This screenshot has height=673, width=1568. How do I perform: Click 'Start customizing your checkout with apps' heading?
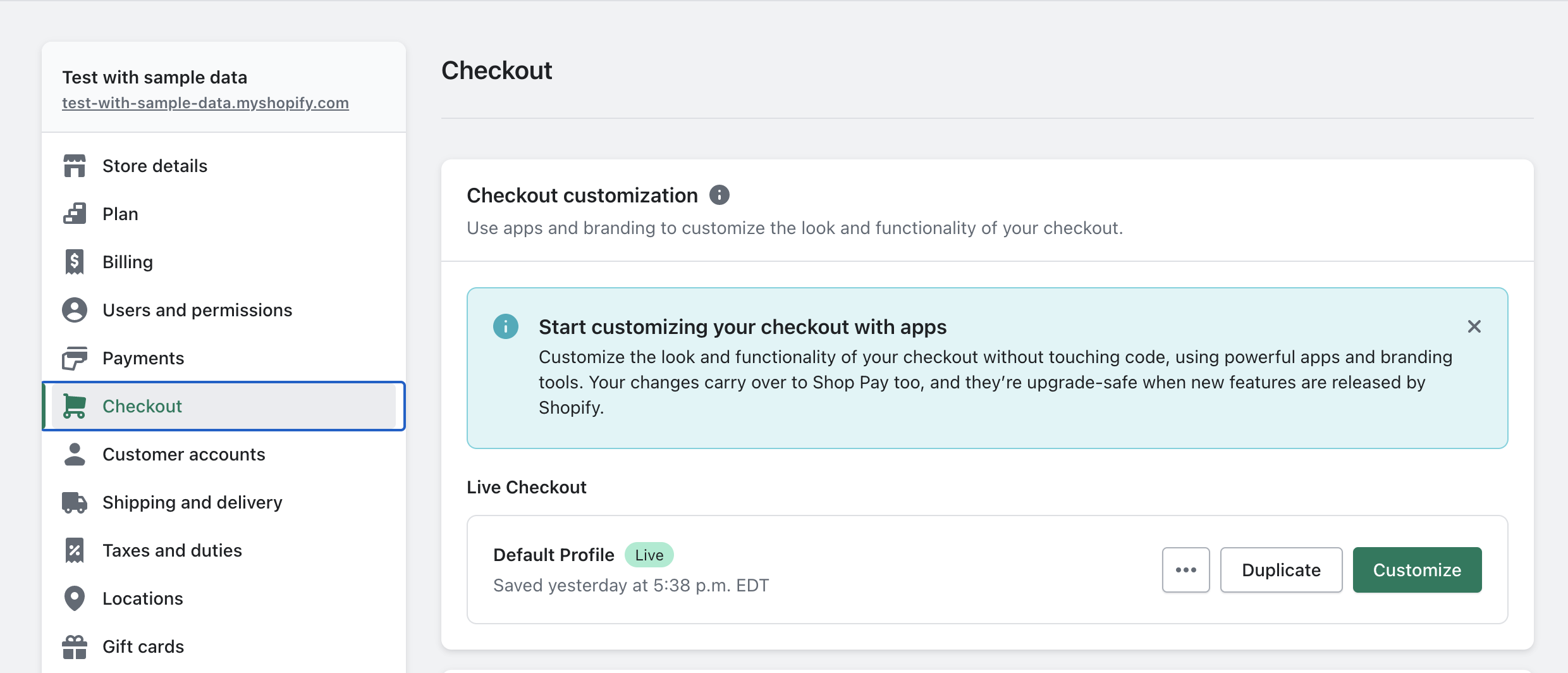[743, 327]
